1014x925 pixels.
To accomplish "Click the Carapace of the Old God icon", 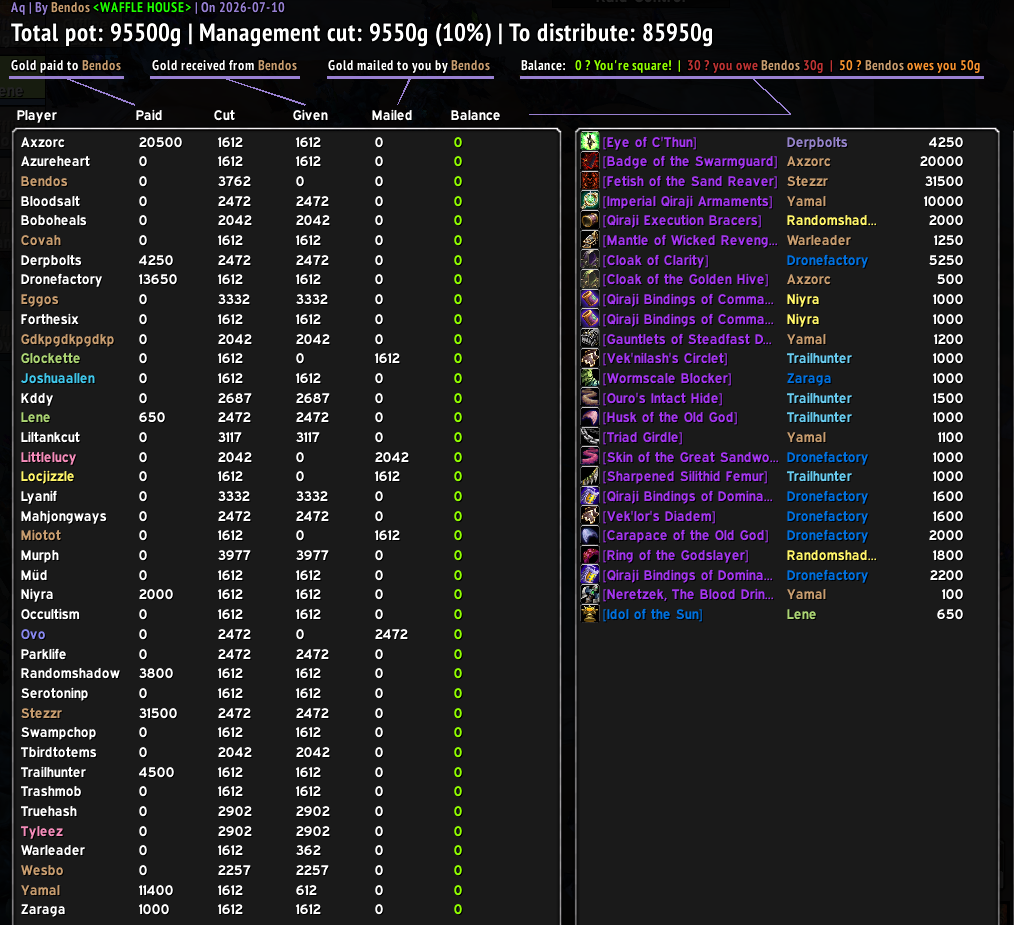I will click(x=590, y=536).
